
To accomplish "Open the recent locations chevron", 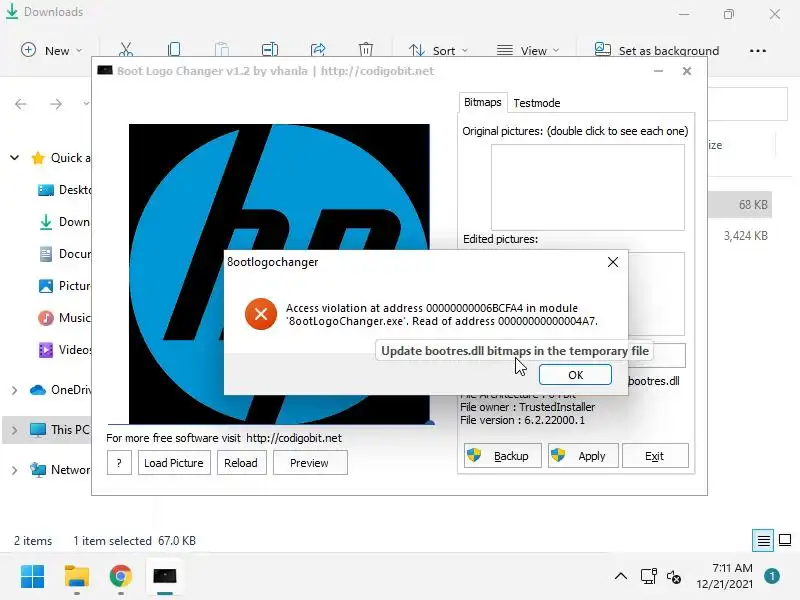I will (x=86, y=104).
